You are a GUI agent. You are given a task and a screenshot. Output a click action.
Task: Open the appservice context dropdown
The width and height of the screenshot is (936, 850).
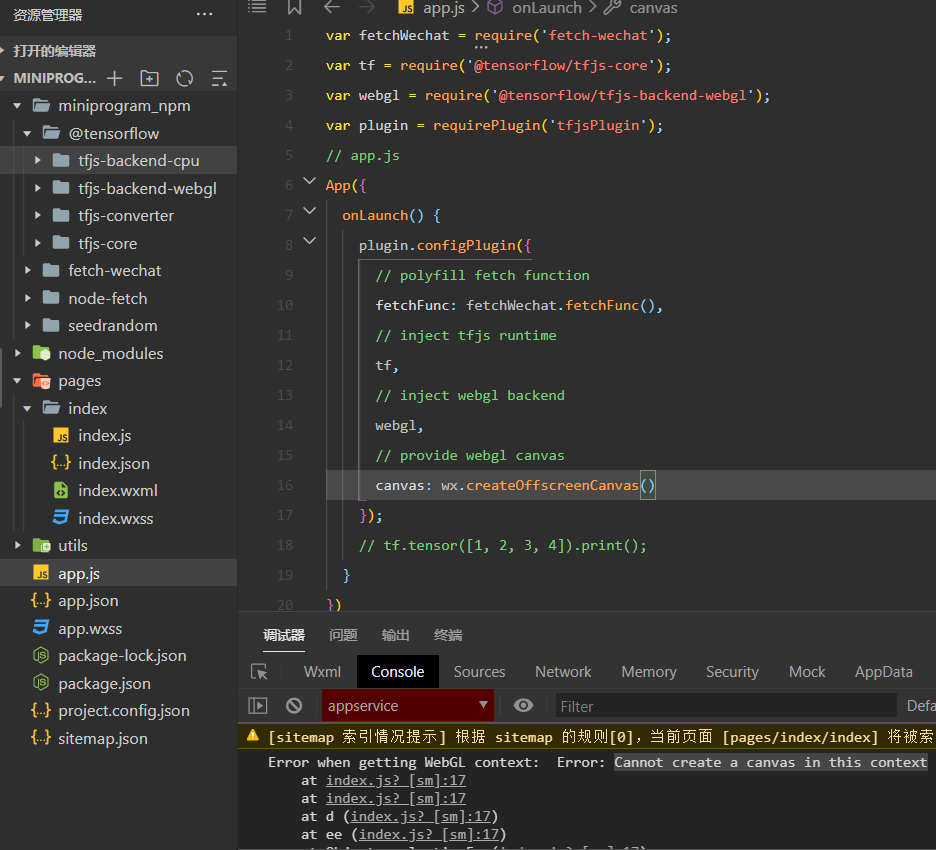(x=408, y=706)
